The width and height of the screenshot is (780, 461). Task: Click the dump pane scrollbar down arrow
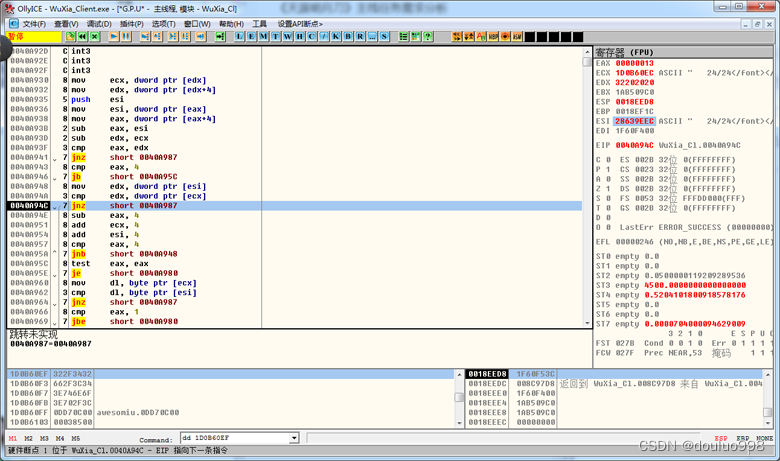pyautogui.click(x=459, y=423)
